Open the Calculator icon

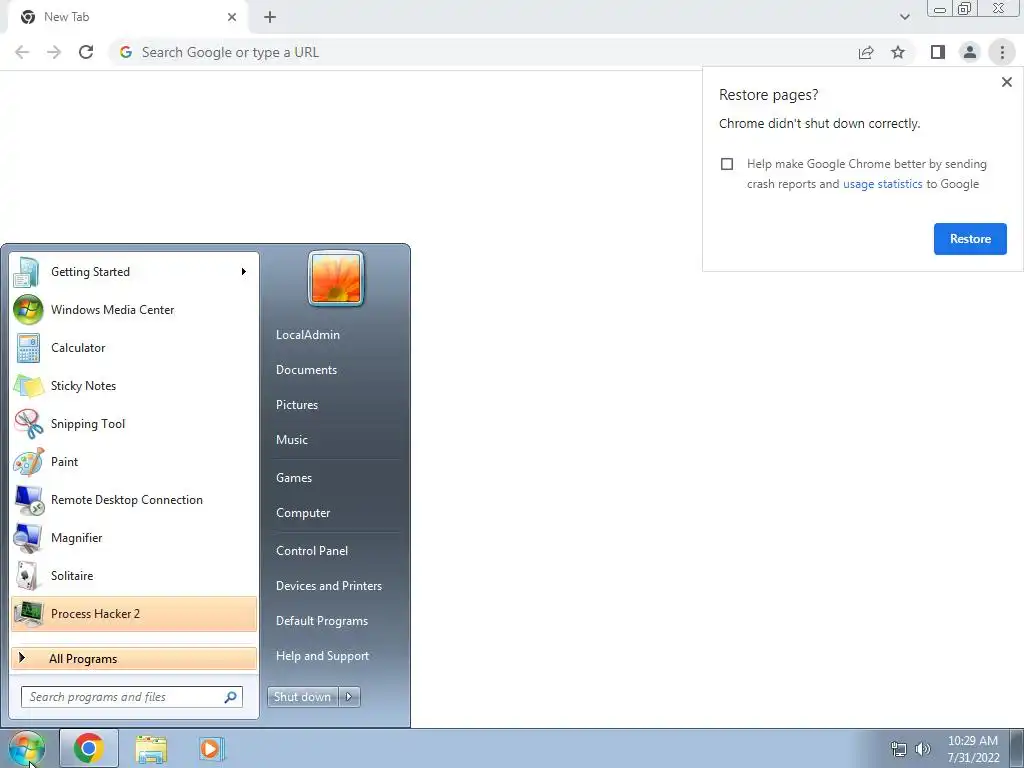[28, 348]
